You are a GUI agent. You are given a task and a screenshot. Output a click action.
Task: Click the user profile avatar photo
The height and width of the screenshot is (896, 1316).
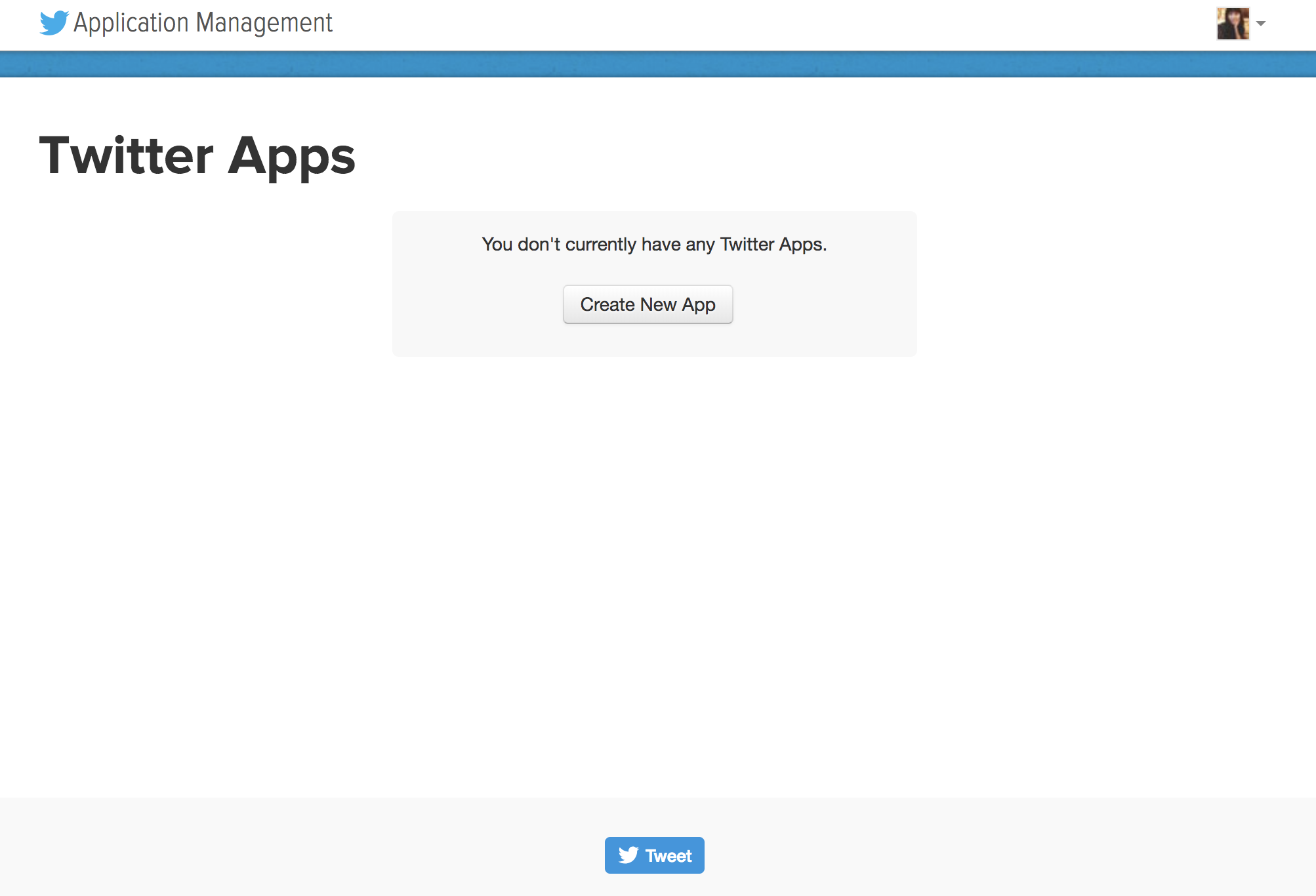[1233, 24]
